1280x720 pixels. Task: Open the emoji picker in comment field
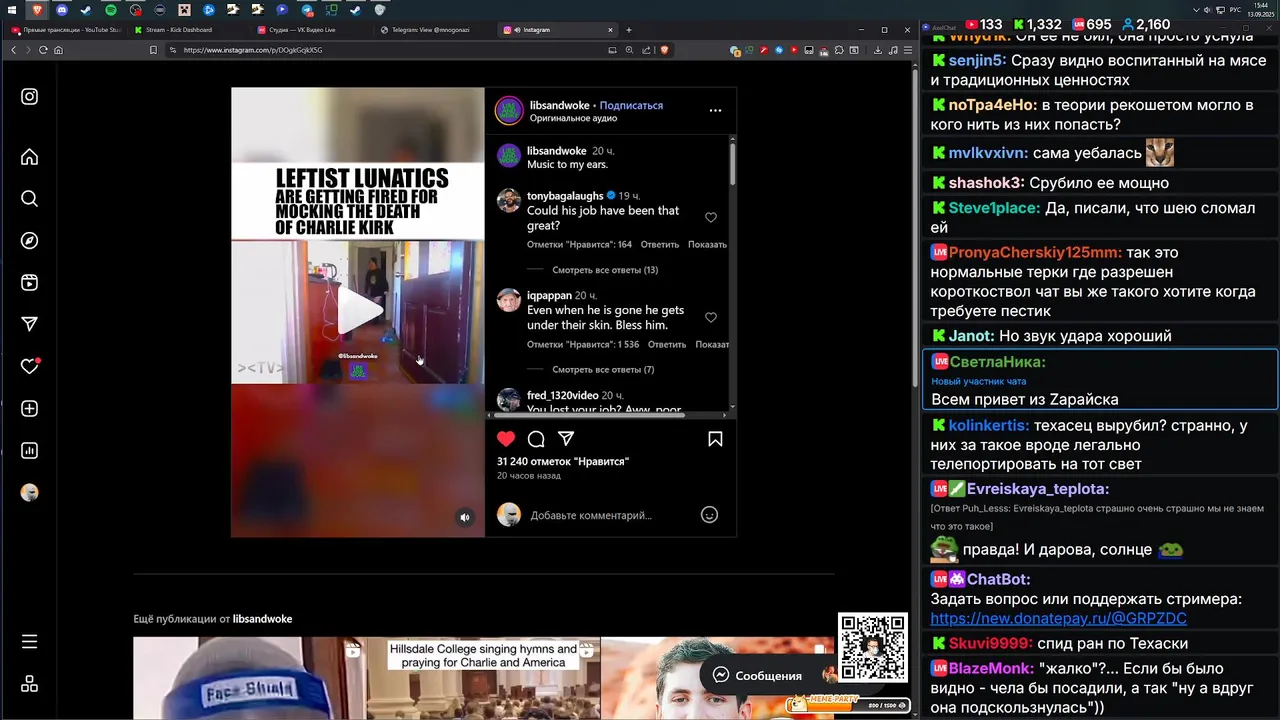tap(709, 515)
